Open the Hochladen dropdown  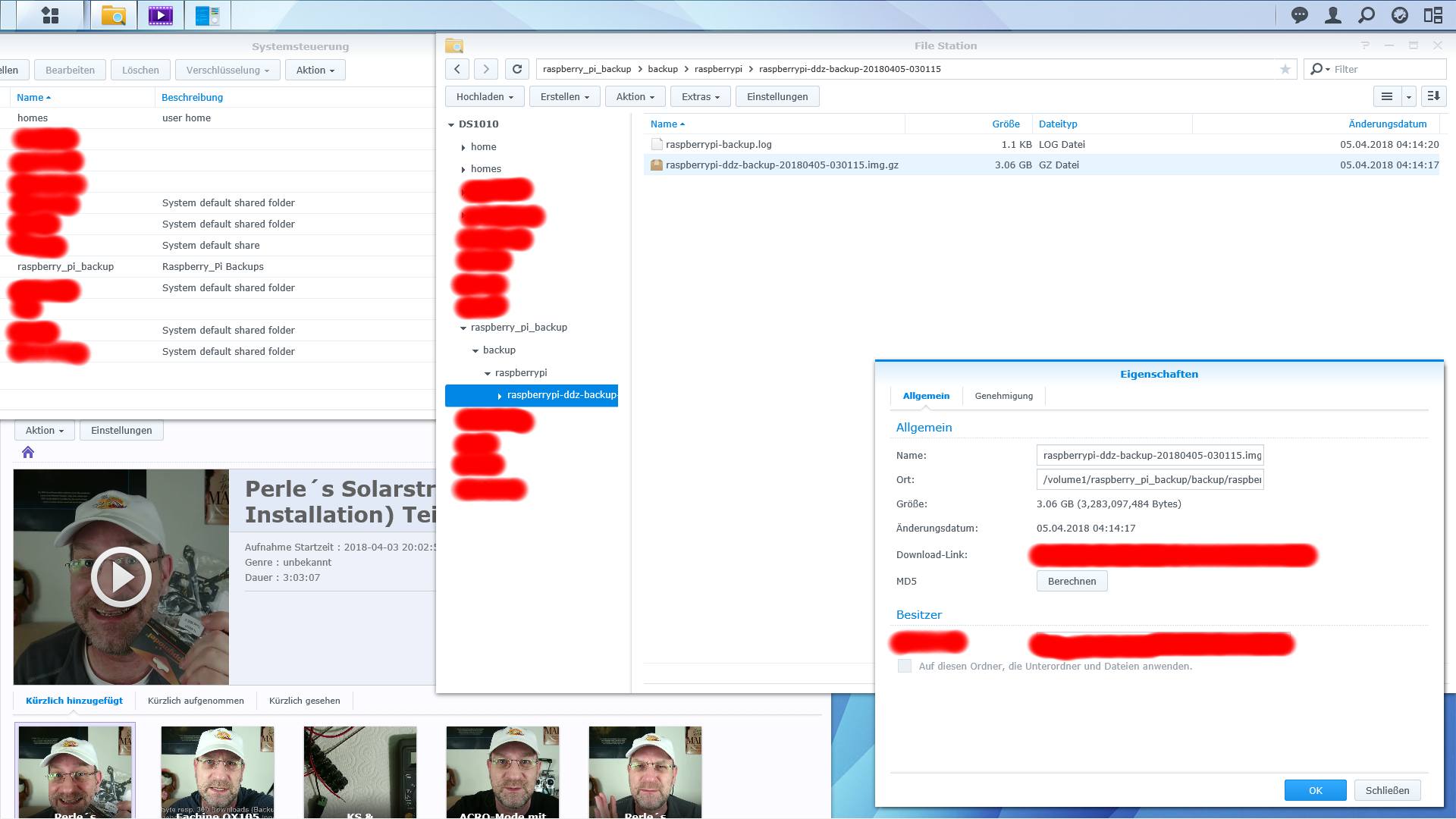485,96
